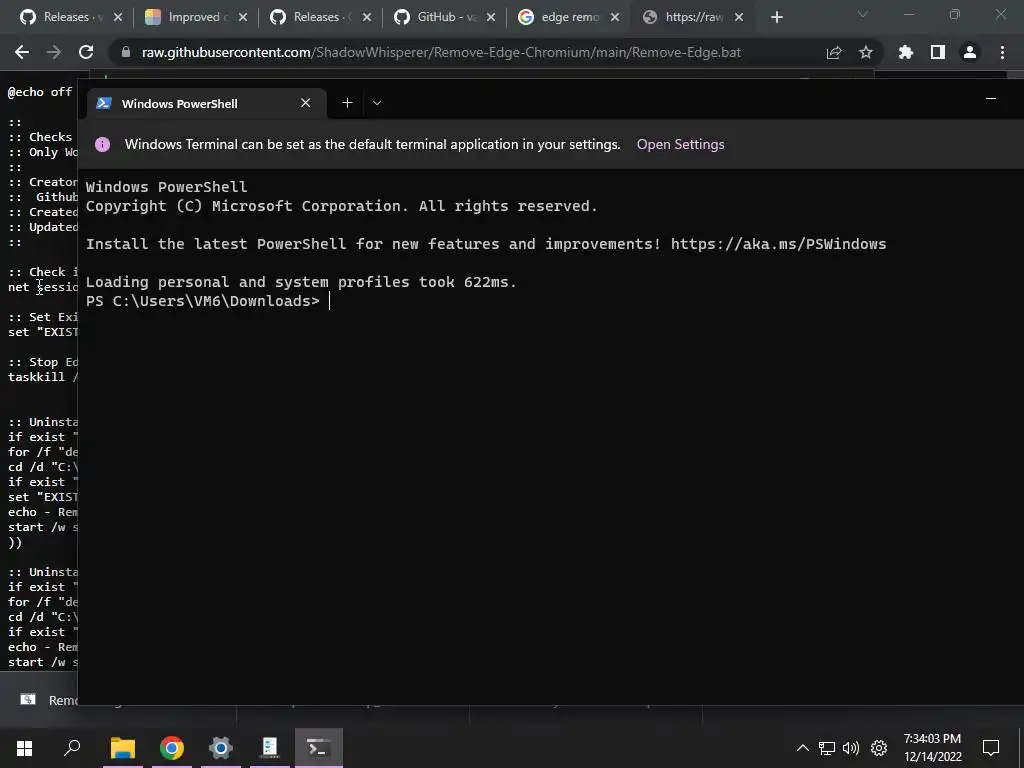Click the Terminal taskbar icon
This screenshot has width=1024, height=768.
click(x=319, y=748)
